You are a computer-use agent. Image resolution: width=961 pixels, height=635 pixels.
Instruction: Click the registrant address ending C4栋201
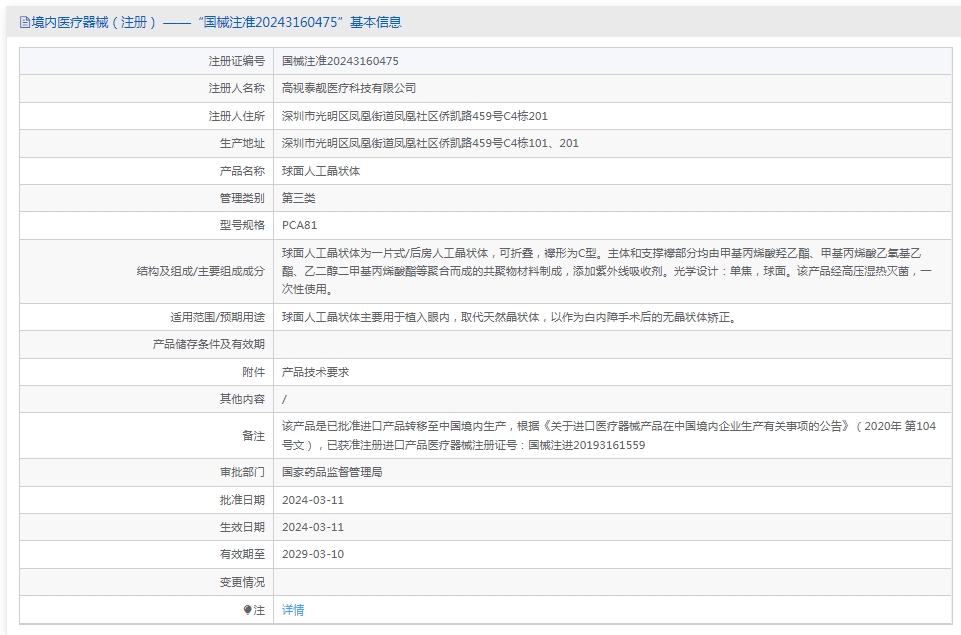(x=415, y=116)
